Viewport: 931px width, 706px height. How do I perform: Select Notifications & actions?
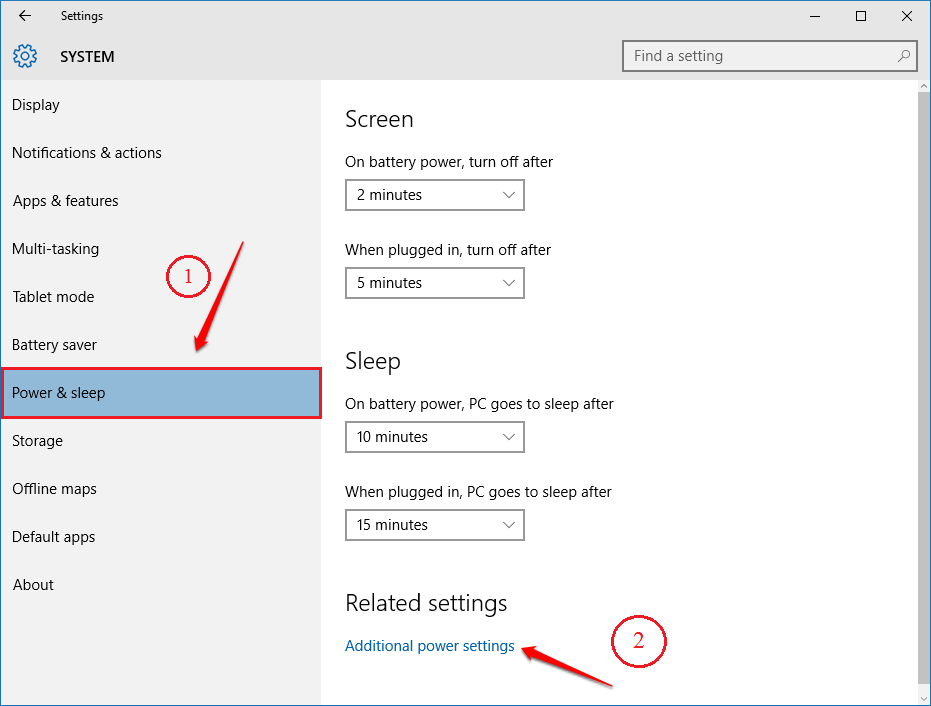pos(86,152)
